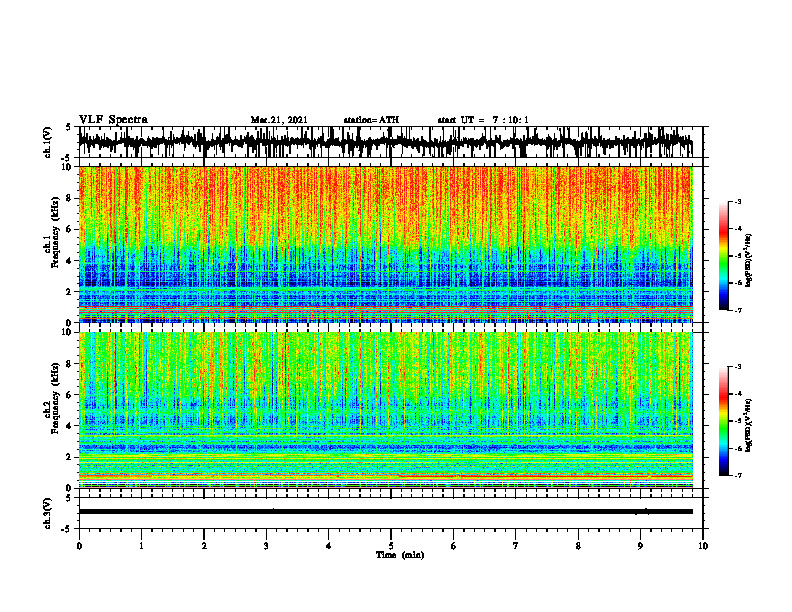Click the "6" time axis tick label
The height and width of the screenshot is (612, 792).
[454, 546]
